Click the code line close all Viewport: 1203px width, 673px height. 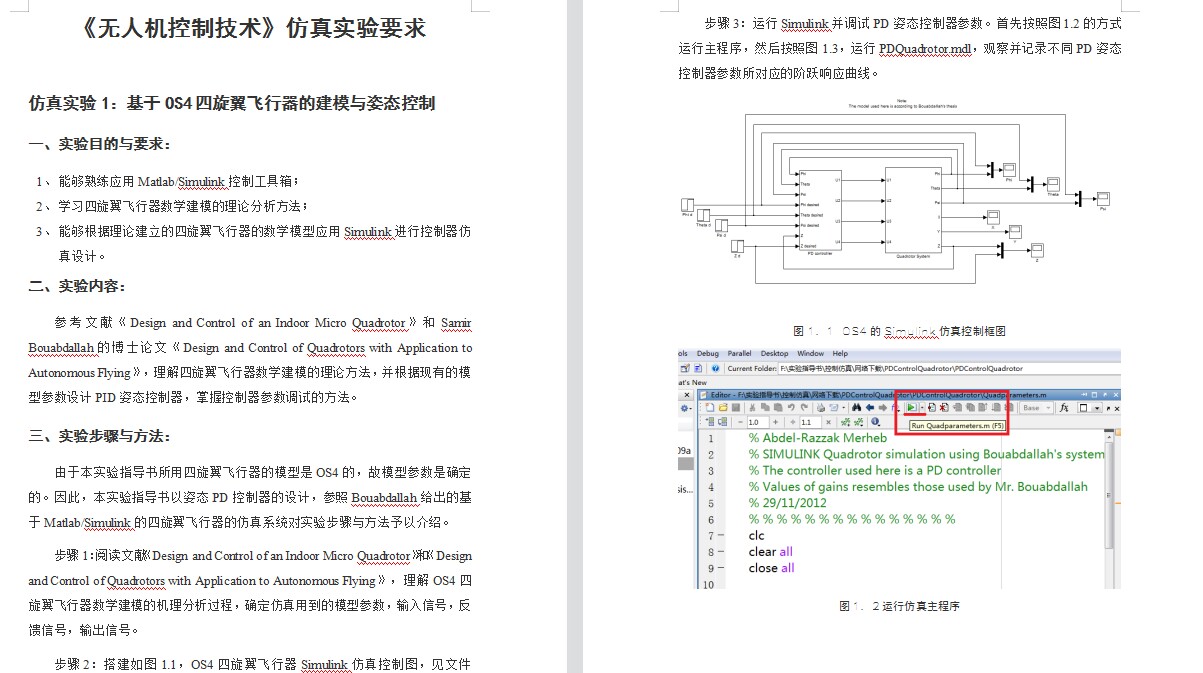pos(771,568)
